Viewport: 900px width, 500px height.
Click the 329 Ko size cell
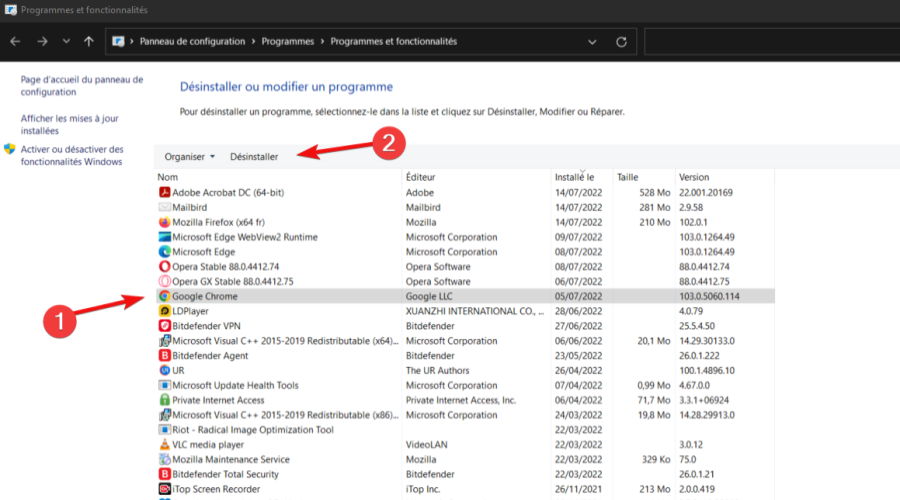[x=656, y=459]
